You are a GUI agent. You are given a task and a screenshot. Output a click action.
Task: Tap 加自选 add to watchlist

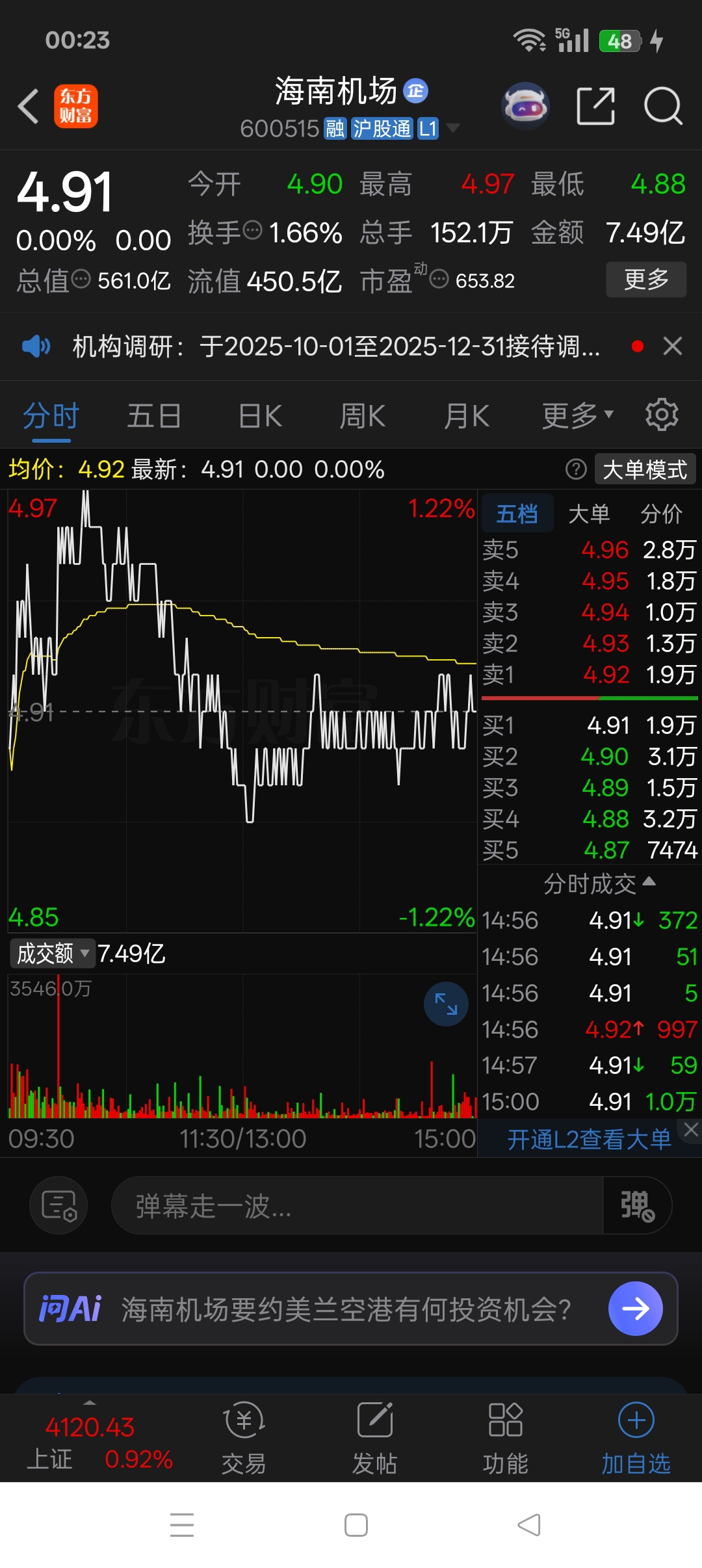636,1438
